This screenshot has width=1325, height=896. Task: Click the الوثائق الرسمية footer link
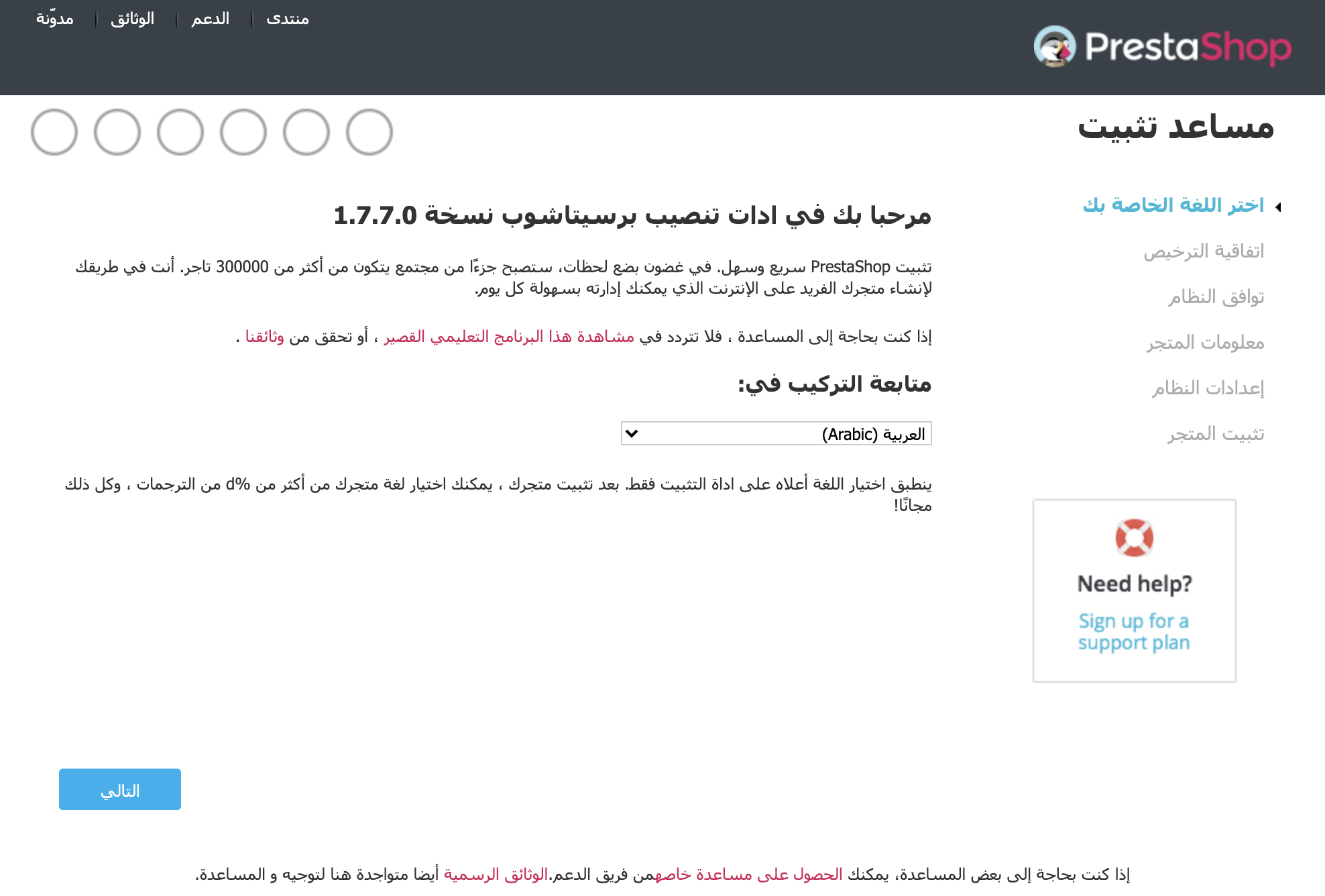[496, 875]
